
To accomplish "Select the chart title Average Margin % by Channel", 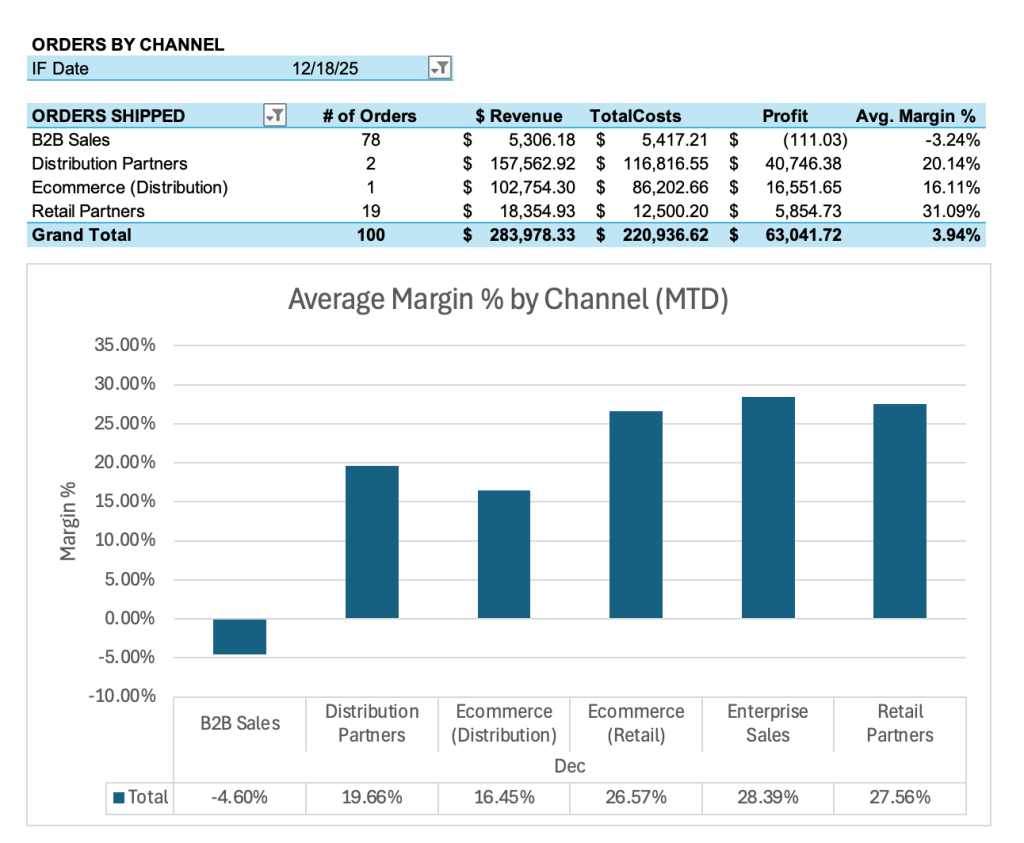I will coord(507,299).
